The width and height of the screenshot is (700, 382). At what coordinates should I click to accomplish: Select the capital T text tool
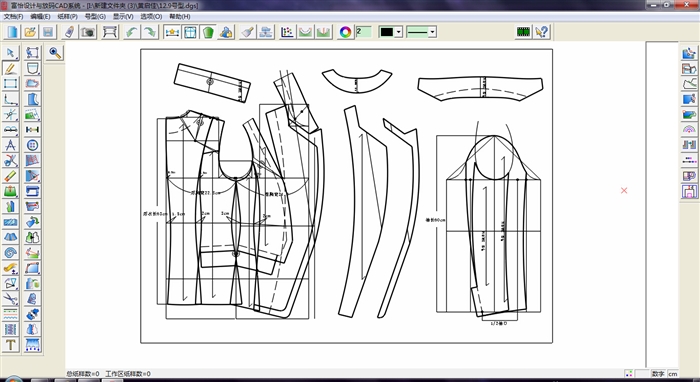point(11,345)
